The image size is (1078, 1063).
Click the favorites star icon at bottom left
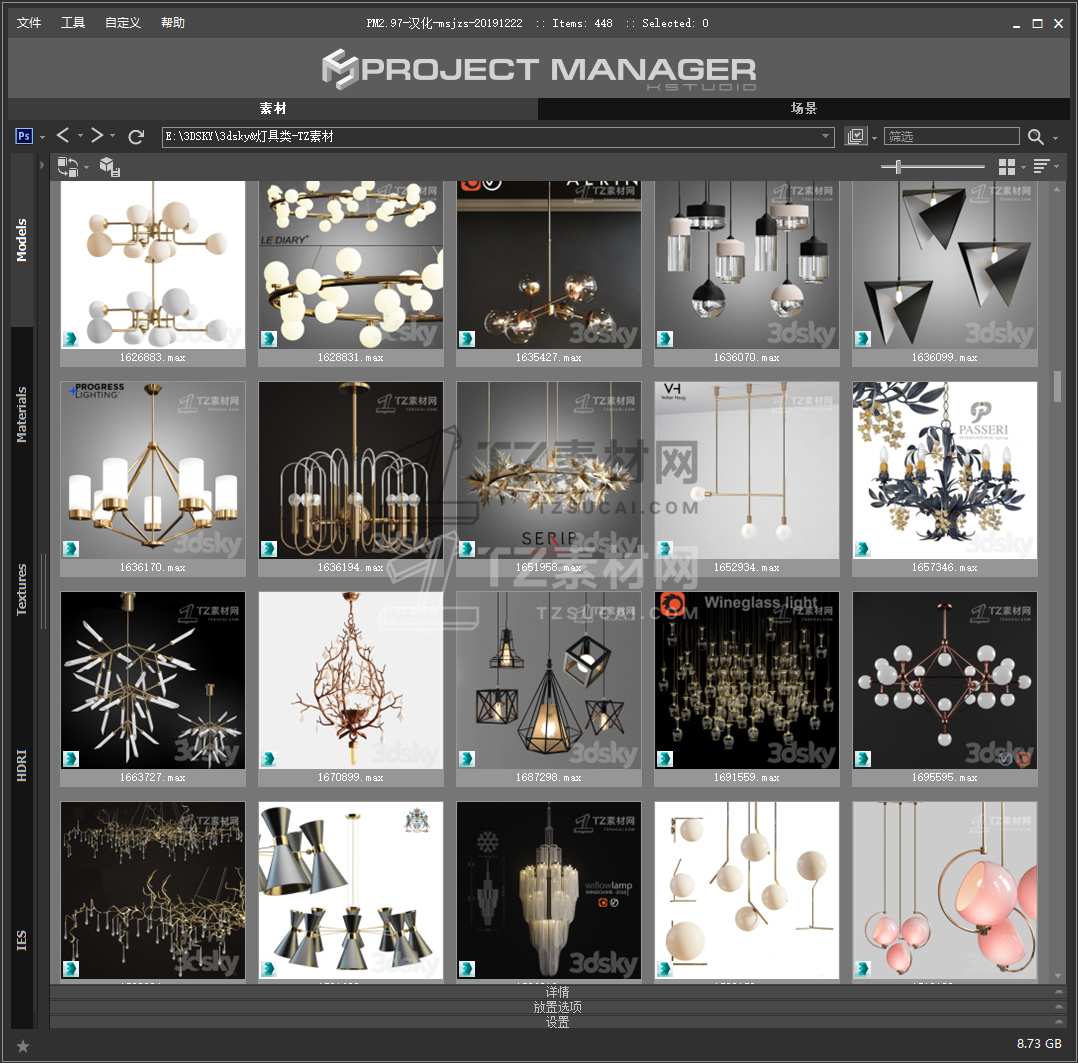coord(23,1046)
